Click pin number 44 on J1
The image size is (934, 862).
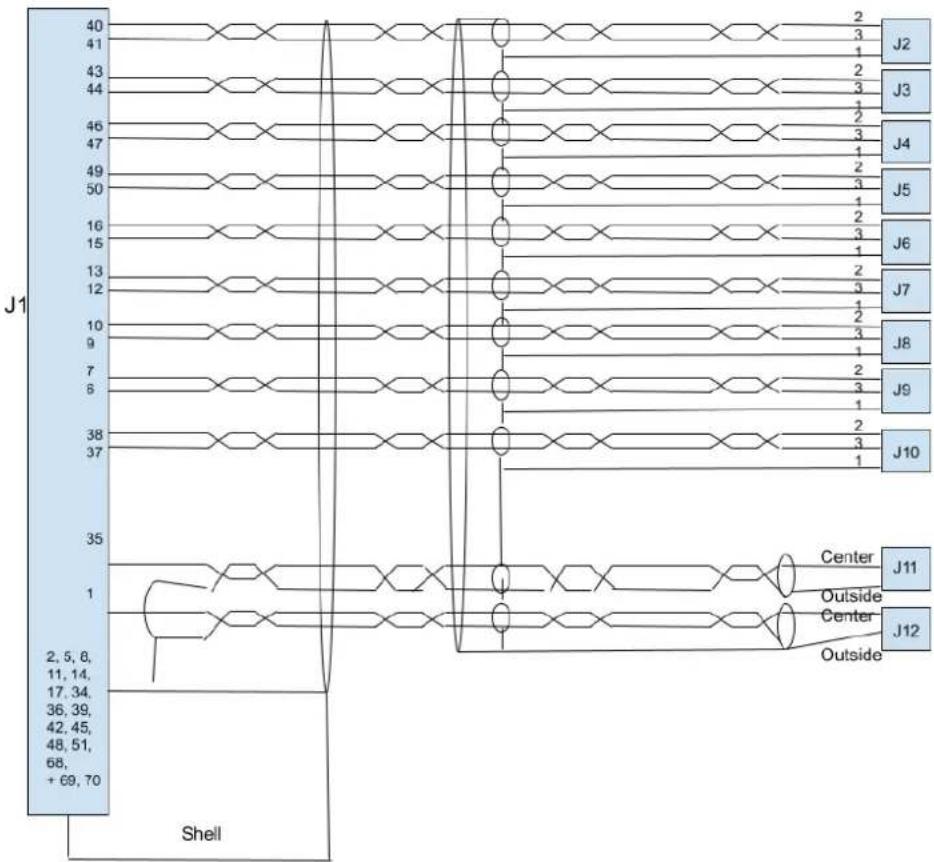95,89
